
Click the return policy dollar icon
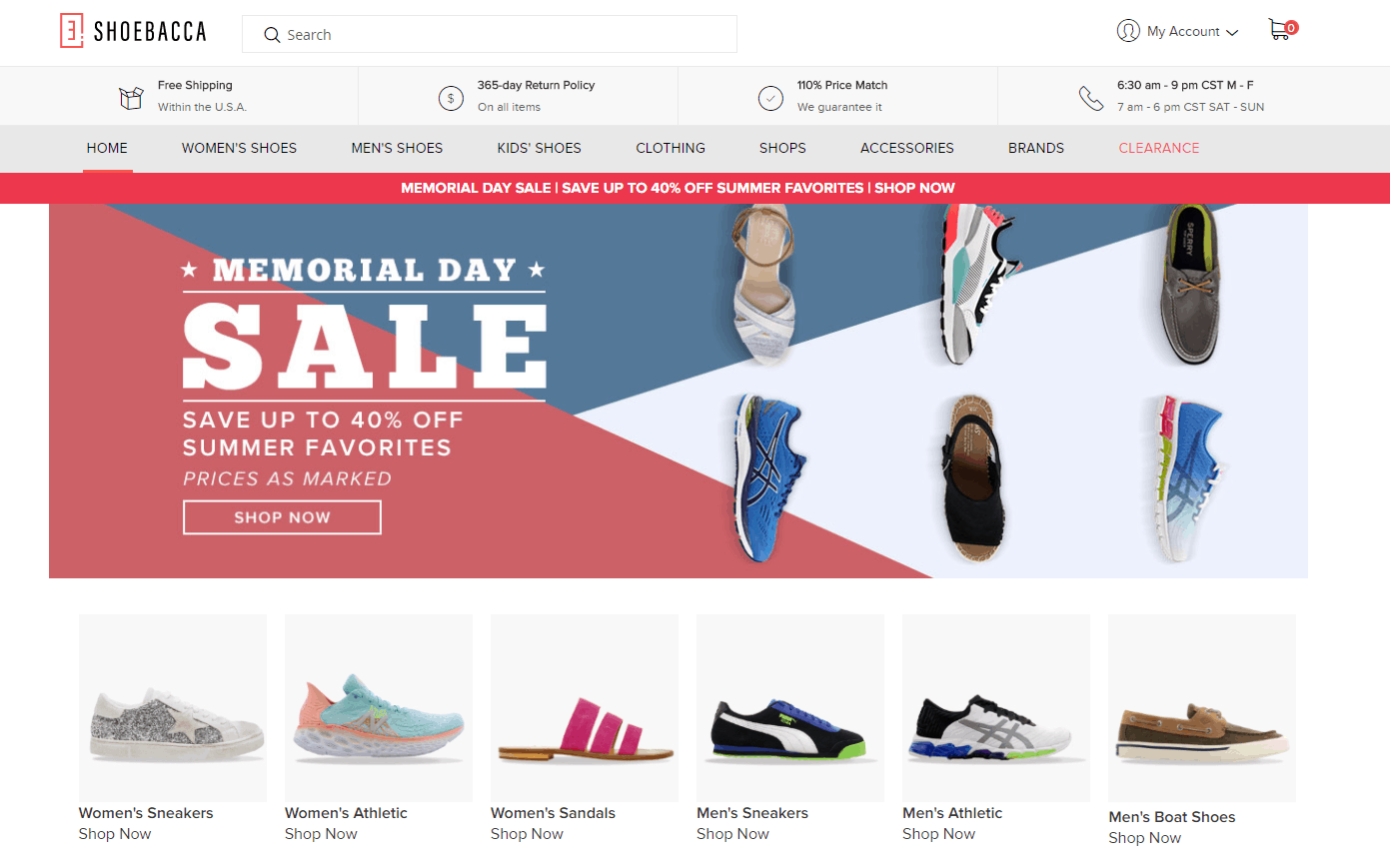click(x=451, y=98)
